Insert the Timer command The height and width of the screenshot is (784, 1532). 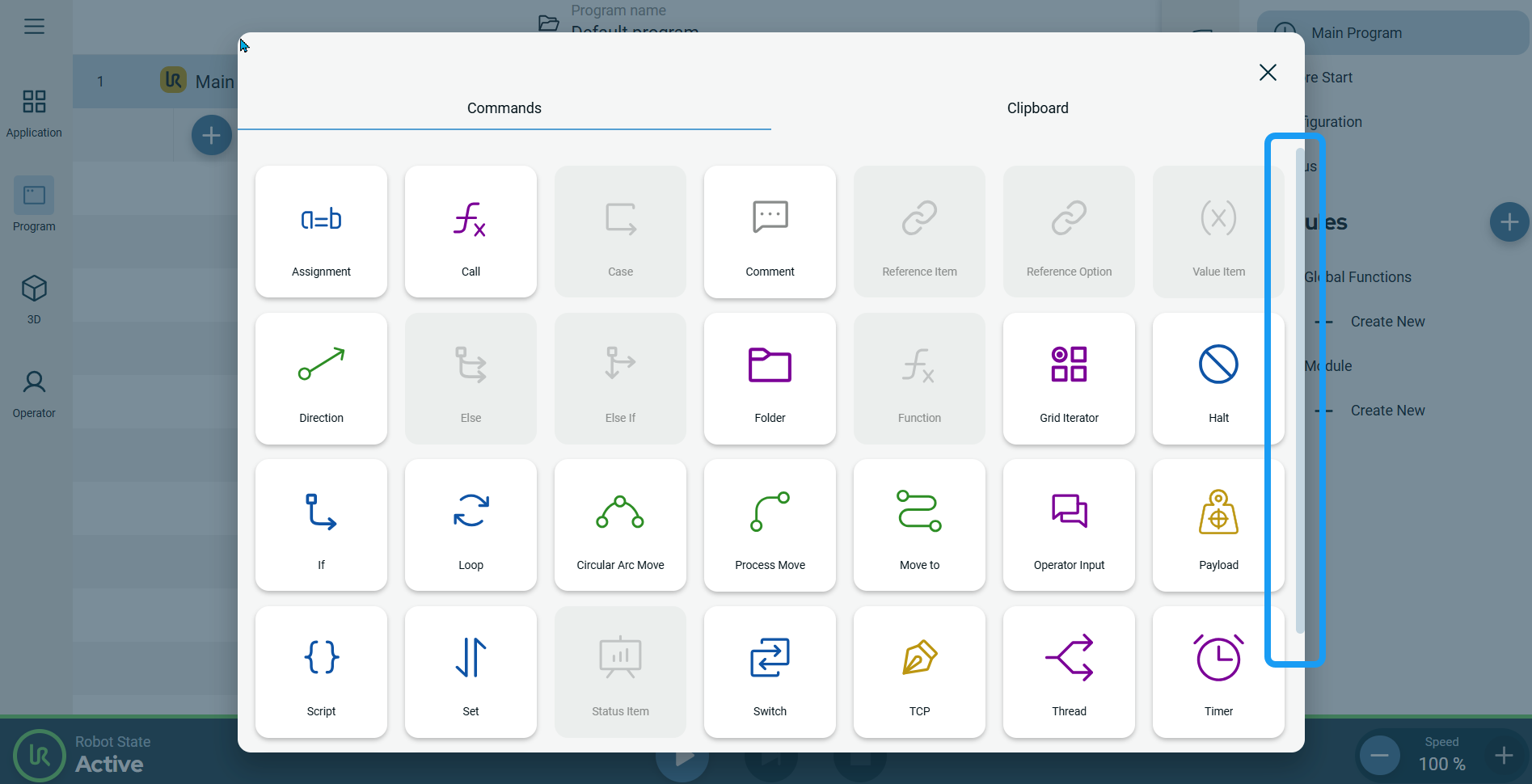1218,672
